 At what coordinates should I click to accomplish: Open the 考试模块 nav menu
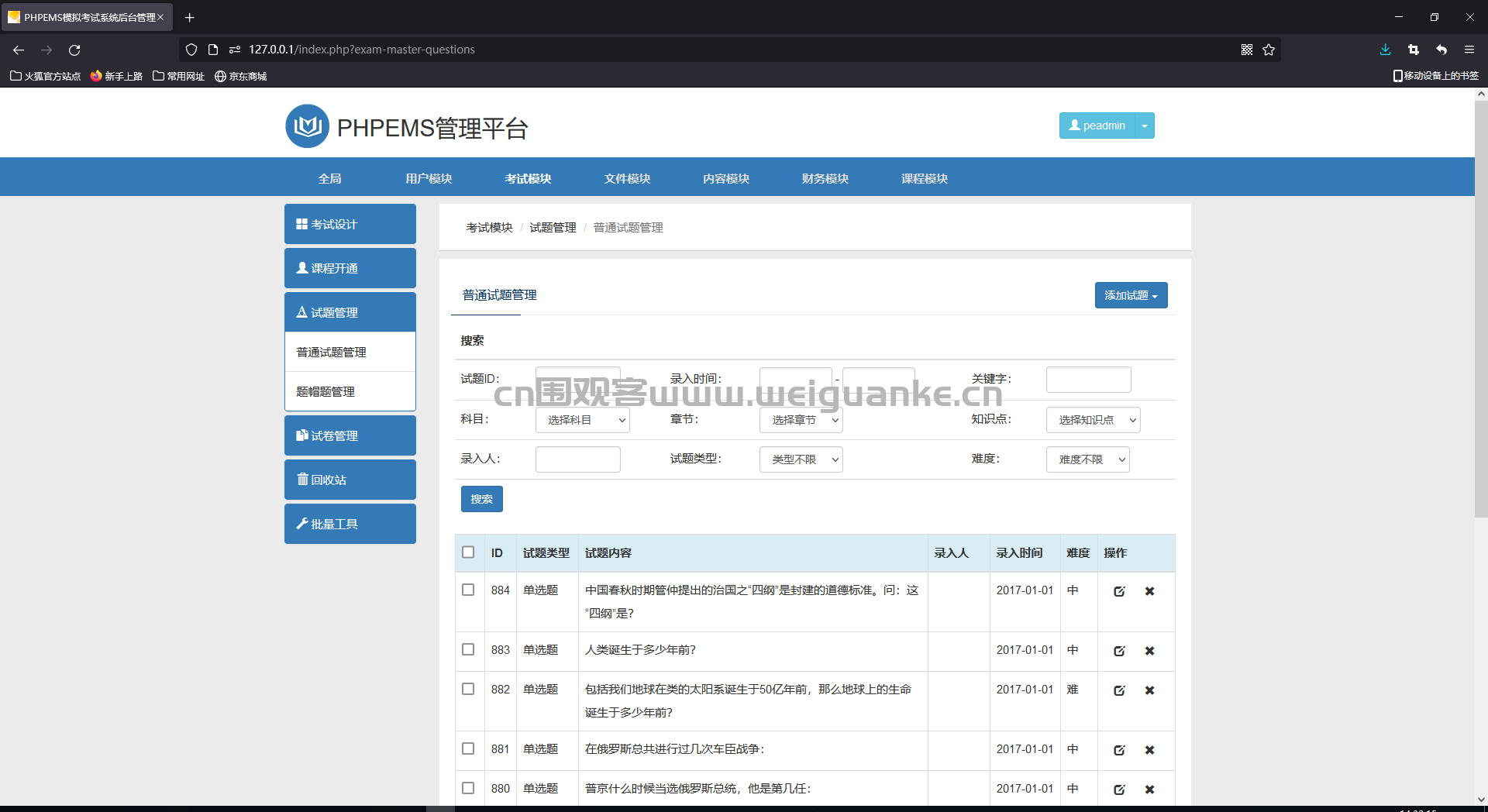(528, 178)
